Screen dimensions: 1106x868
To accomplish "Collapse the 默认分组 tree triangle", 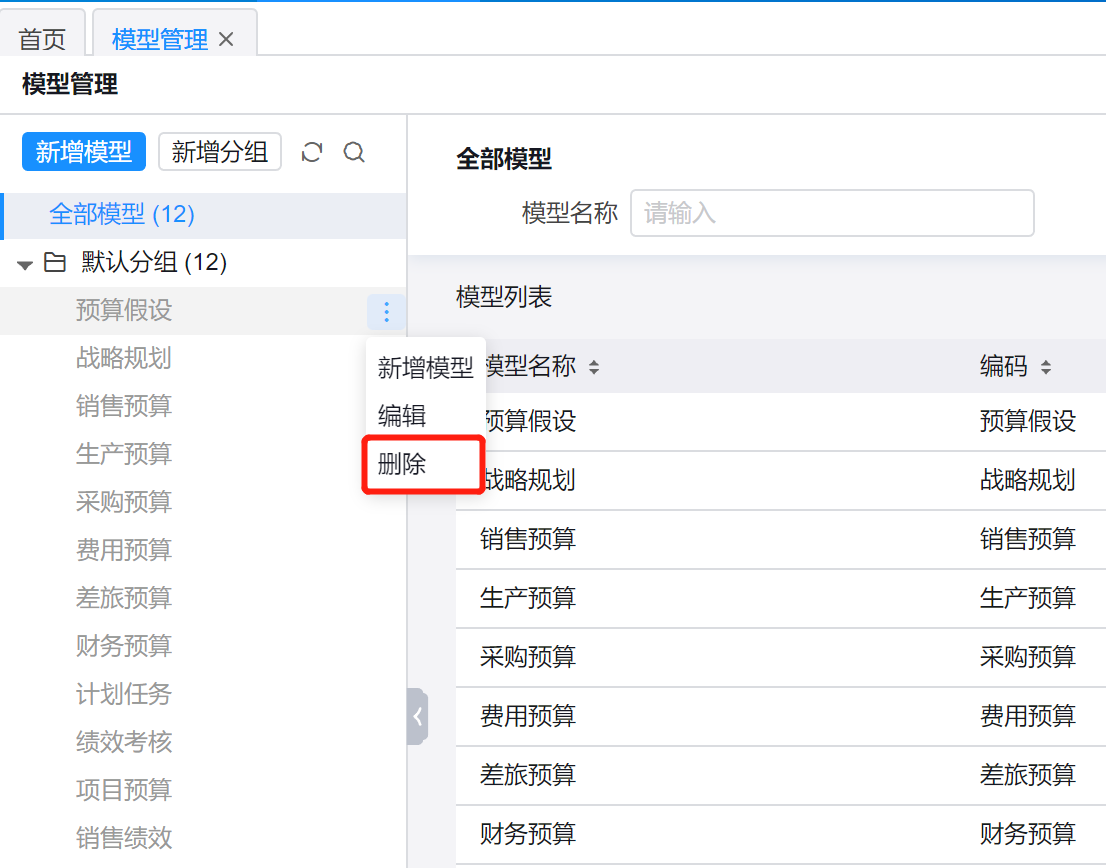I will click(x=25, y=264).
